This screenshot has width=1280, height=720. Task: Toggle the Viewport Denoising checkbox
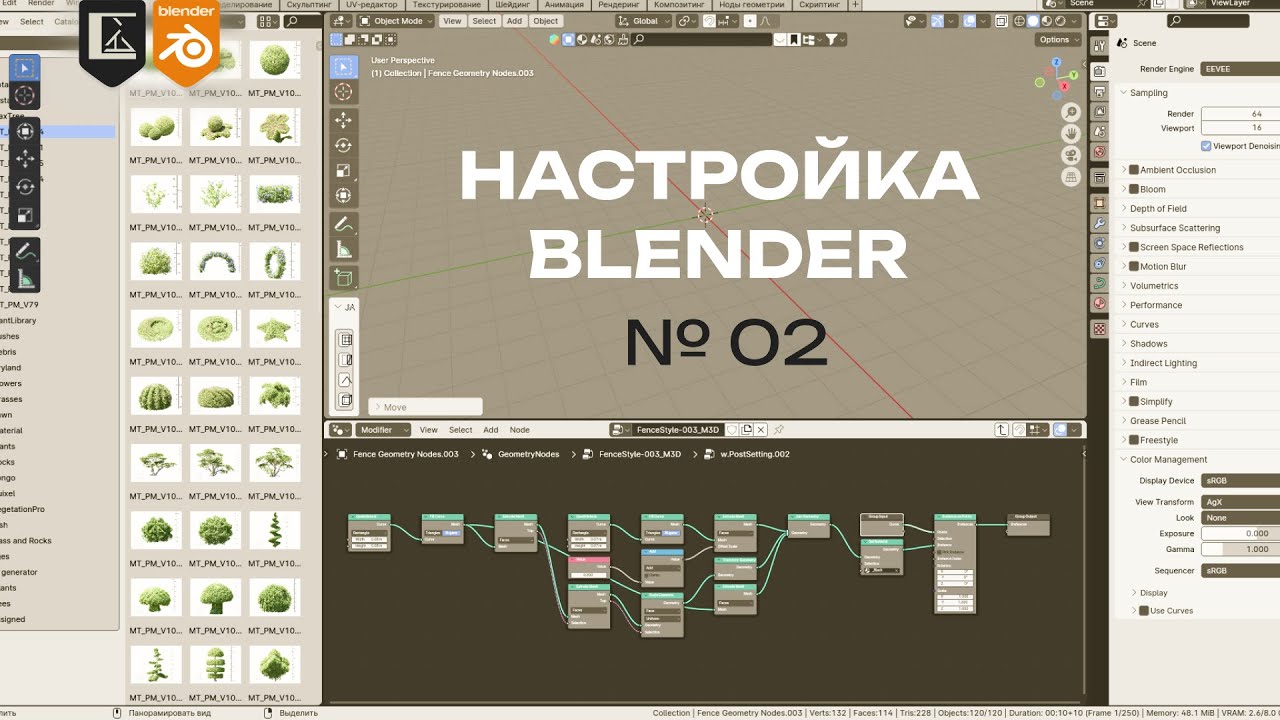click(x=1207, y=146)
